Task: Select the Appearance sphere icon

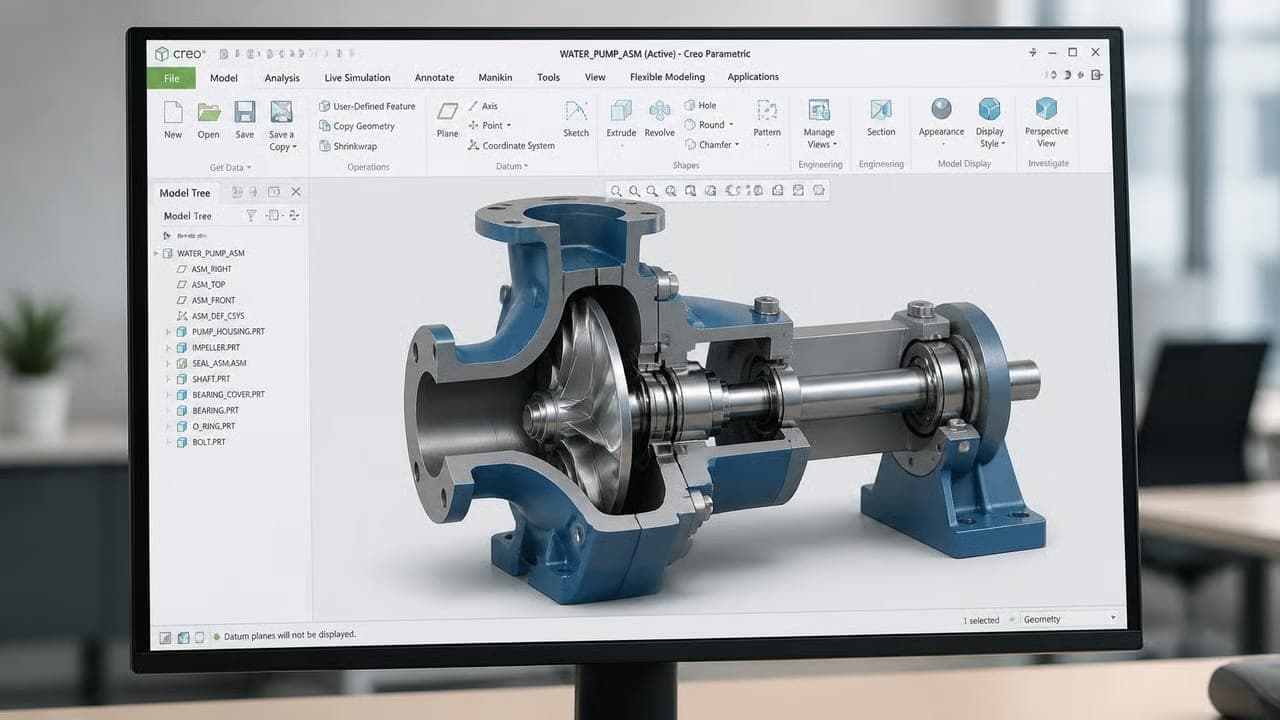Action: 941,108
